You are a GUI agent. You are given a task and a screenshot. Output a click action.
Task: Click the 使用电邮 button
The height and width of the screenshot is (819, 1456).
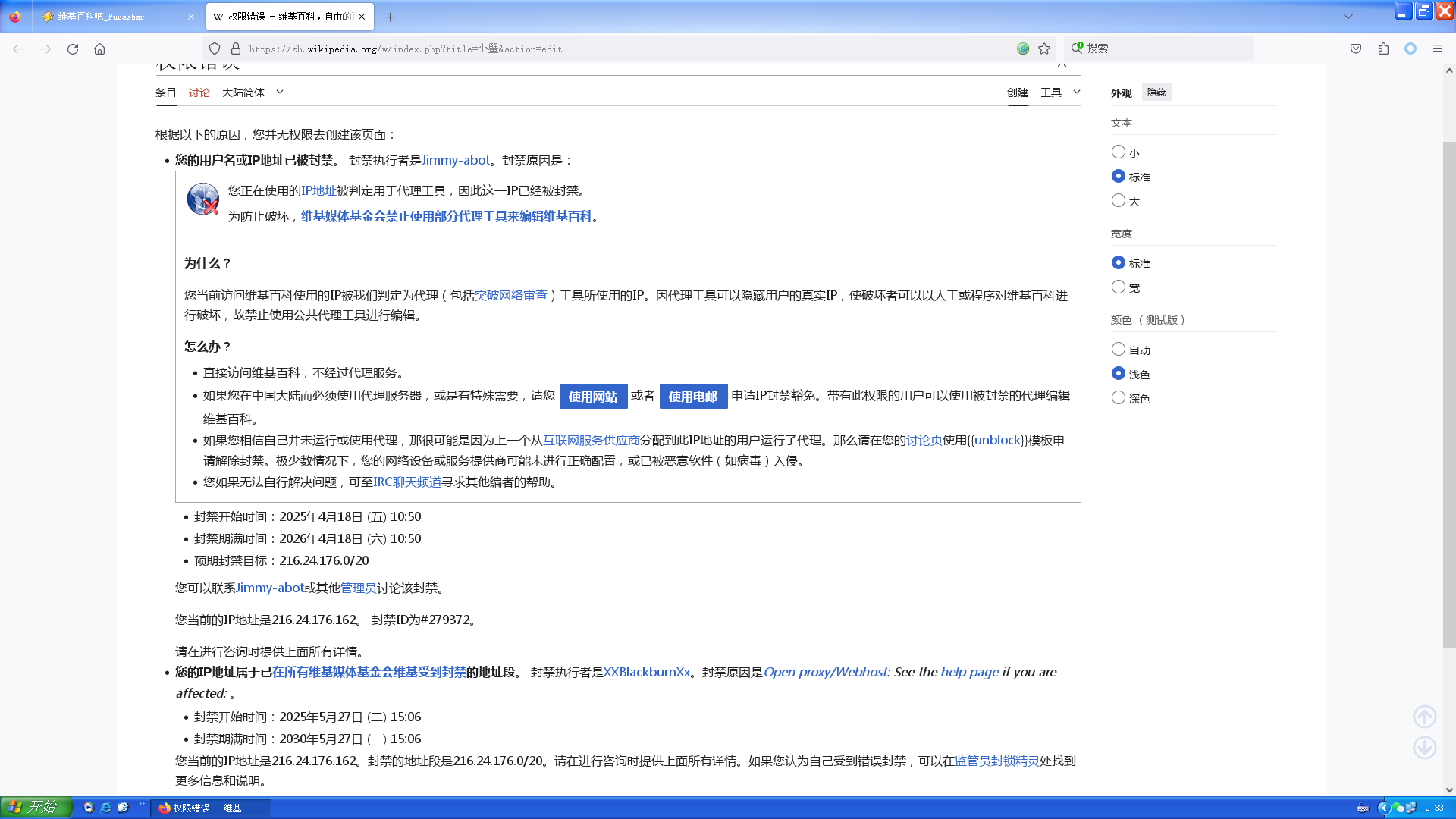click(x=693, y=397)
